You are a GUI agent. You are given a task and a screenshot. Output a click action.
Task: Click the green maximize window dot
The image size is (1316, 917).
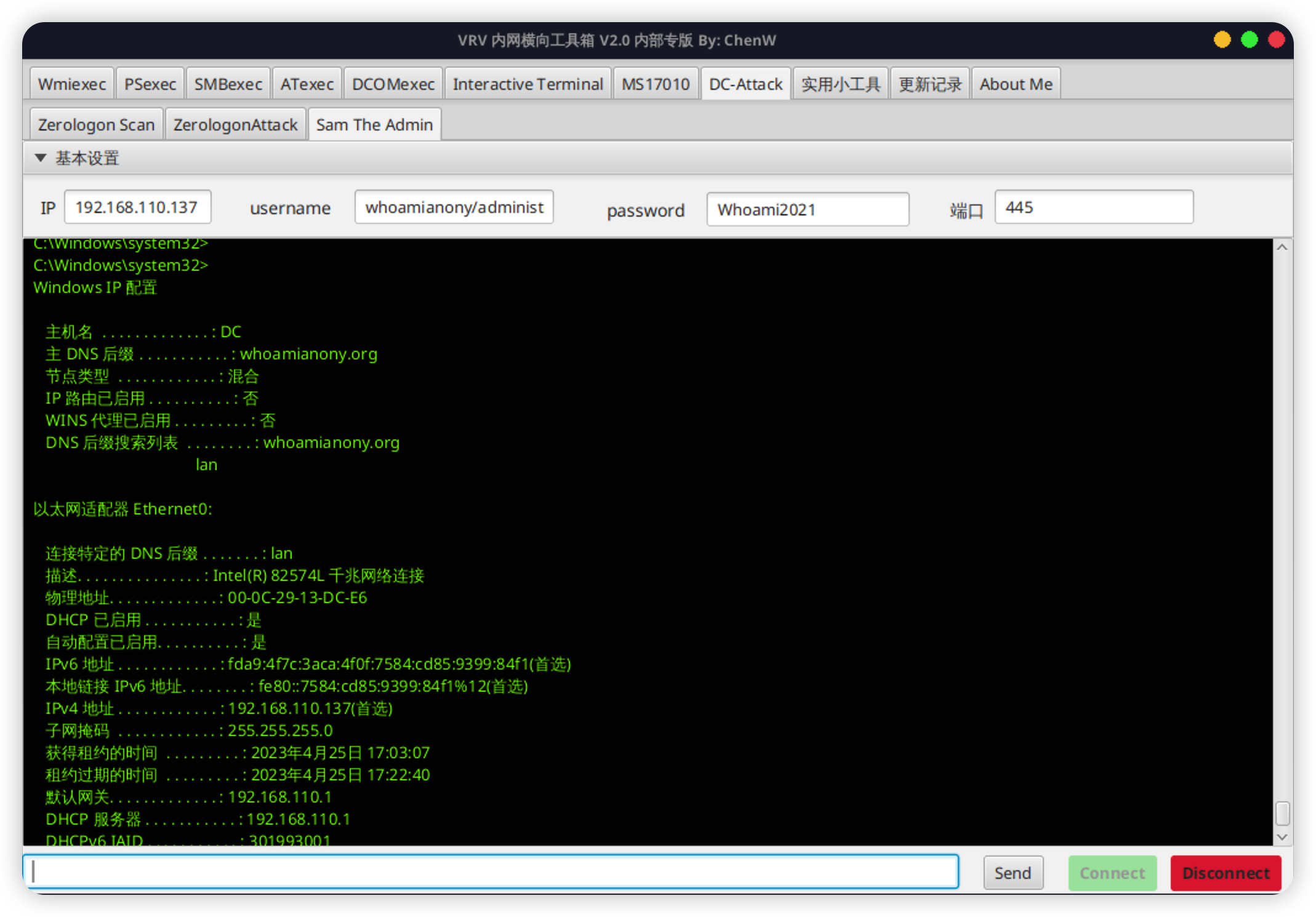point(1250,40)
